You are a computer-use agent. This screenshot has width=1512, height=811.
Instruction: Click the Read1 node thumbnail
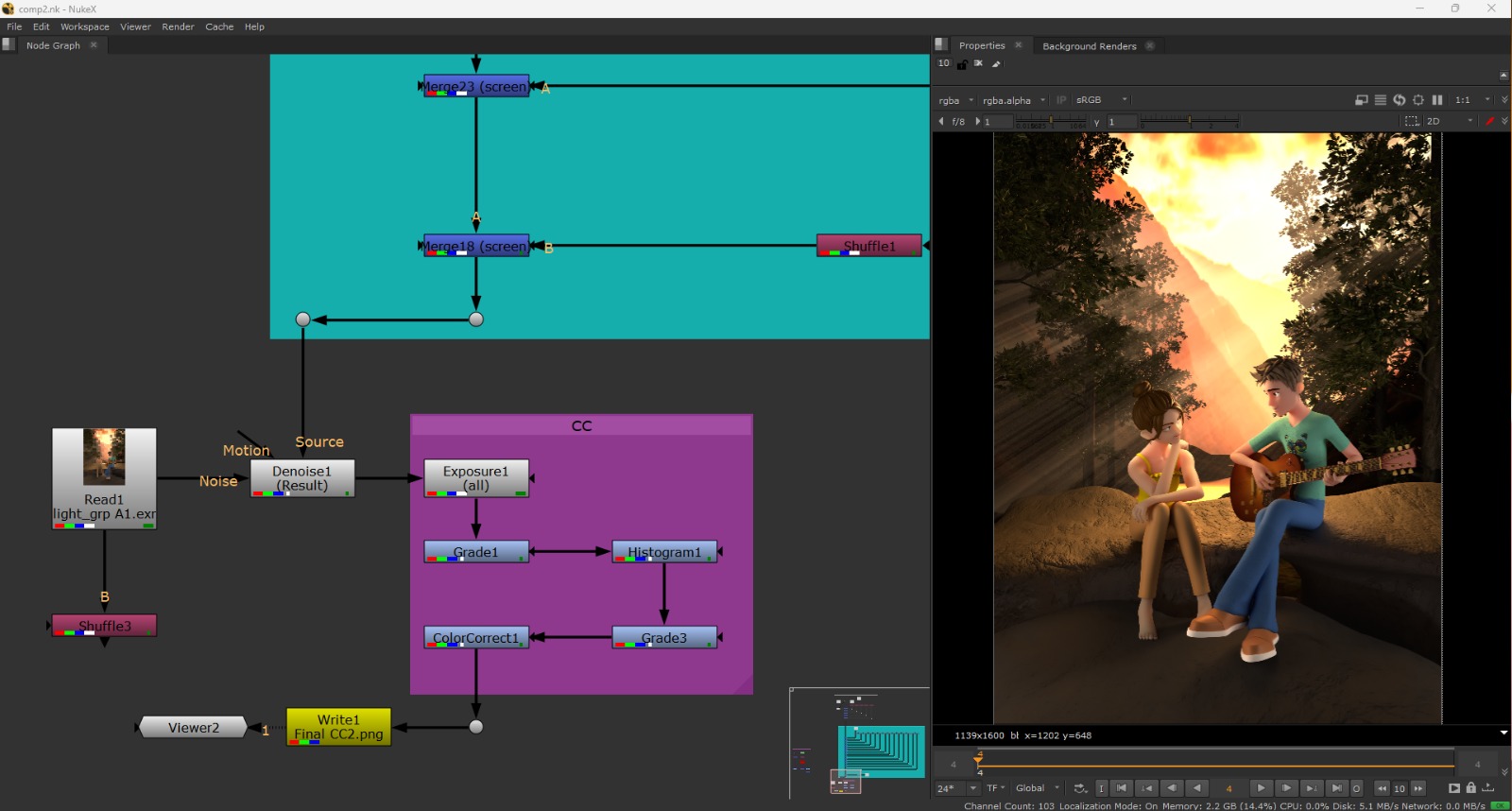pyautogui.click(x=104, y=457)
